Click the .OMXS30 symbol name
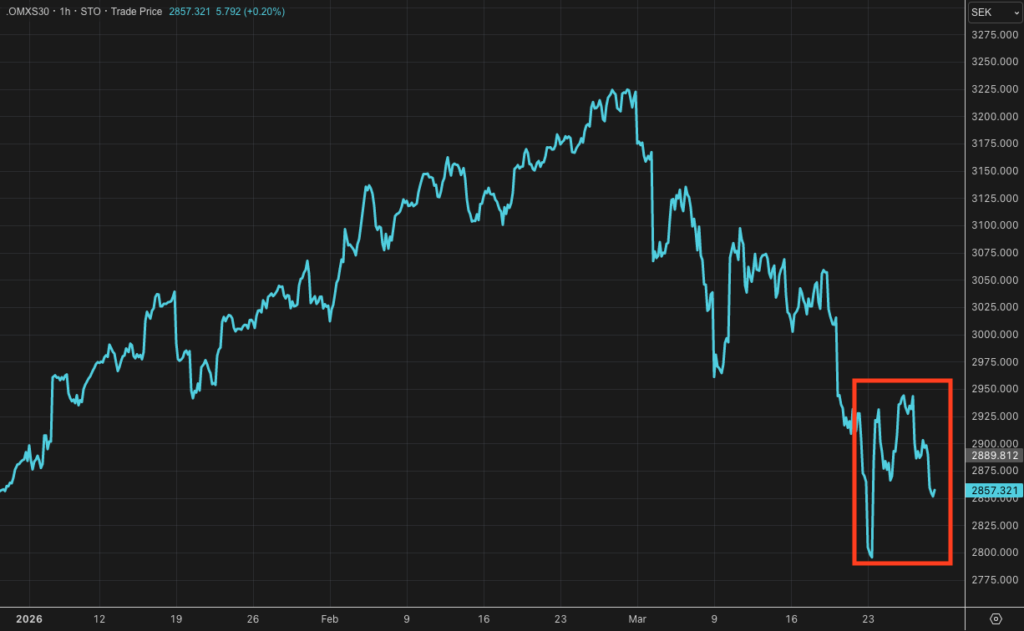The image size is (1024, 631). [x=27, y=12]
